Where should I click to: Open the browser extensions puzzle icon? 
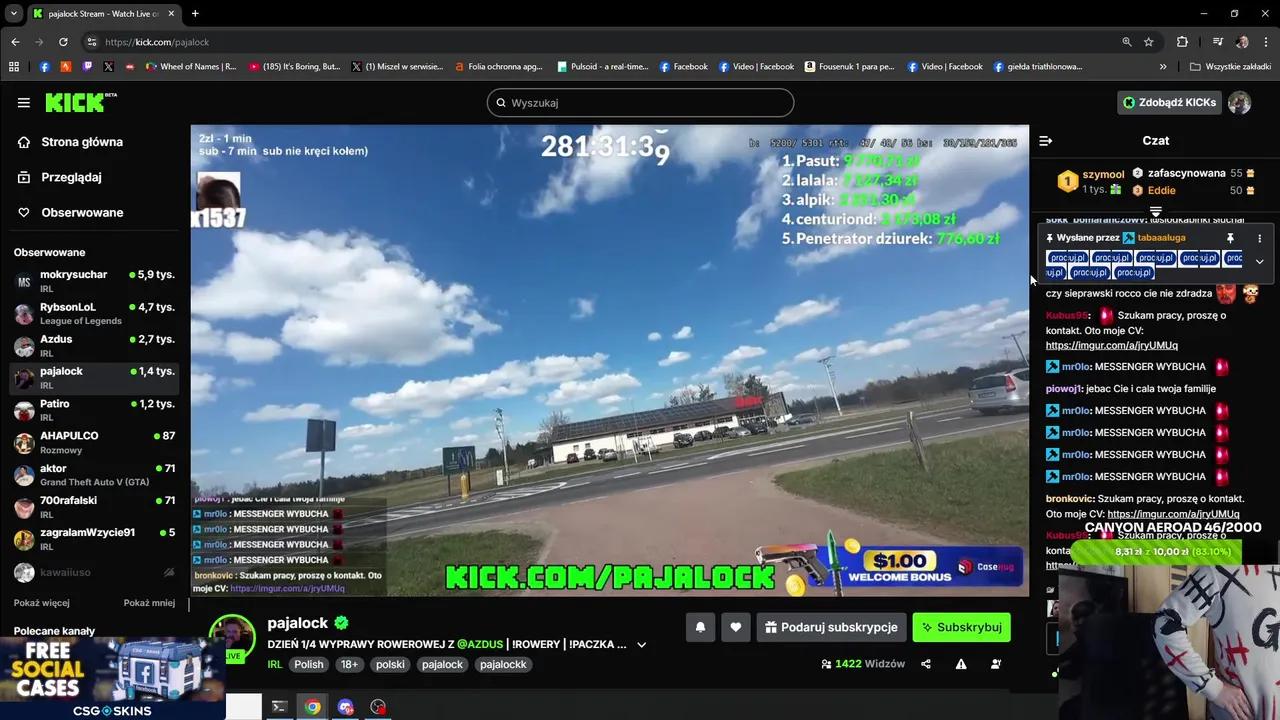click(x=1182, y=42)
